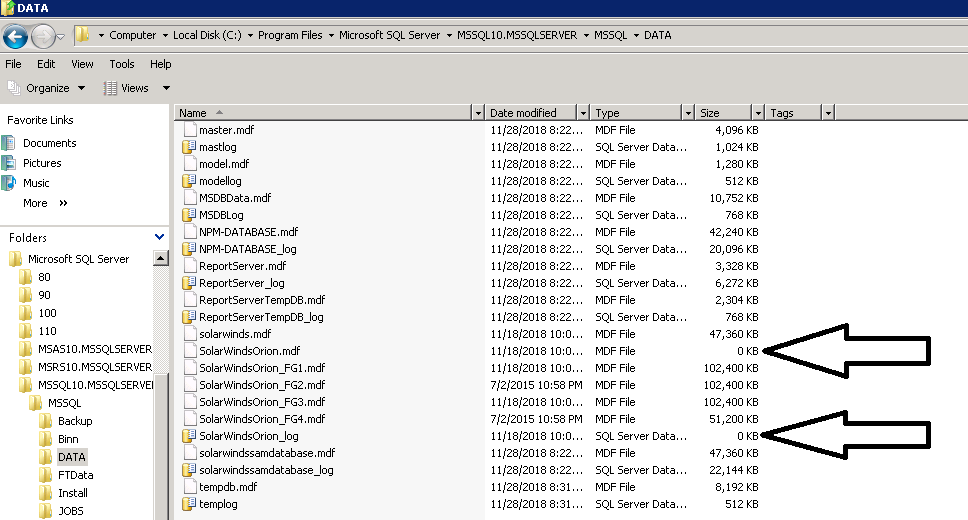Click the folder tree scroll up arrow

click(161, 258)
